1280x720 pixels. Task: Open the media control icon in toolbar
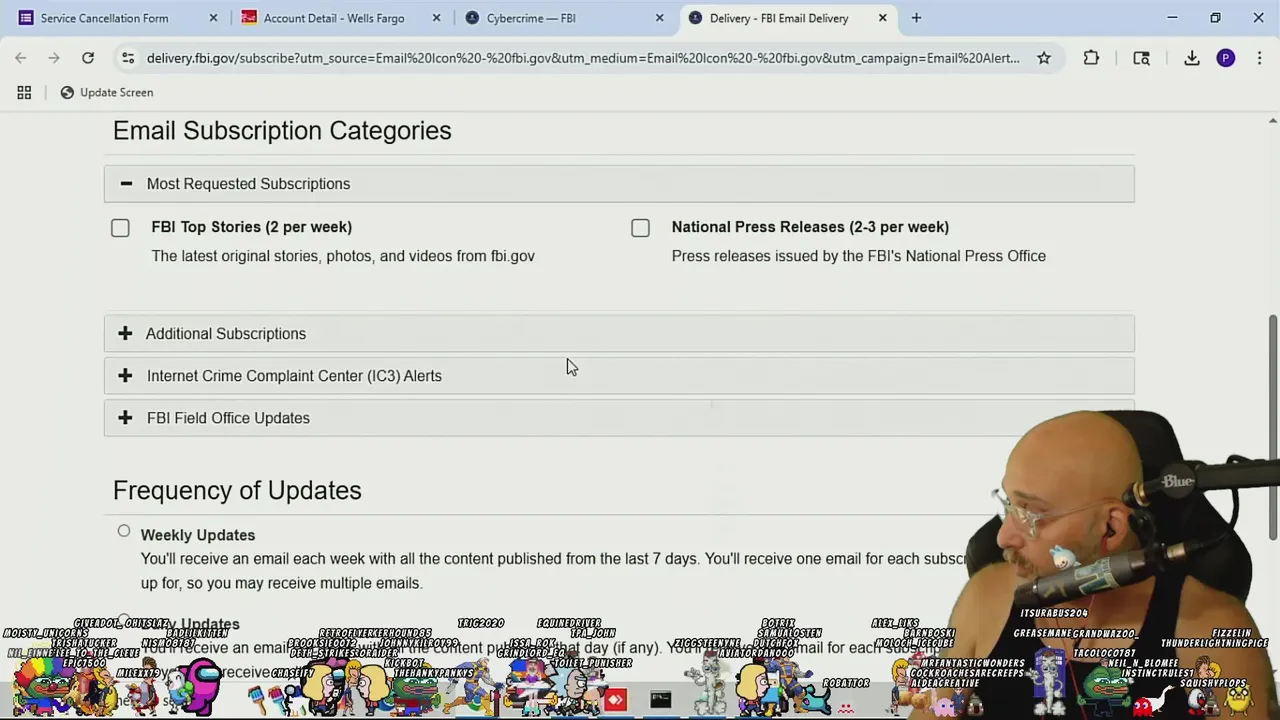click(1141, 58)
